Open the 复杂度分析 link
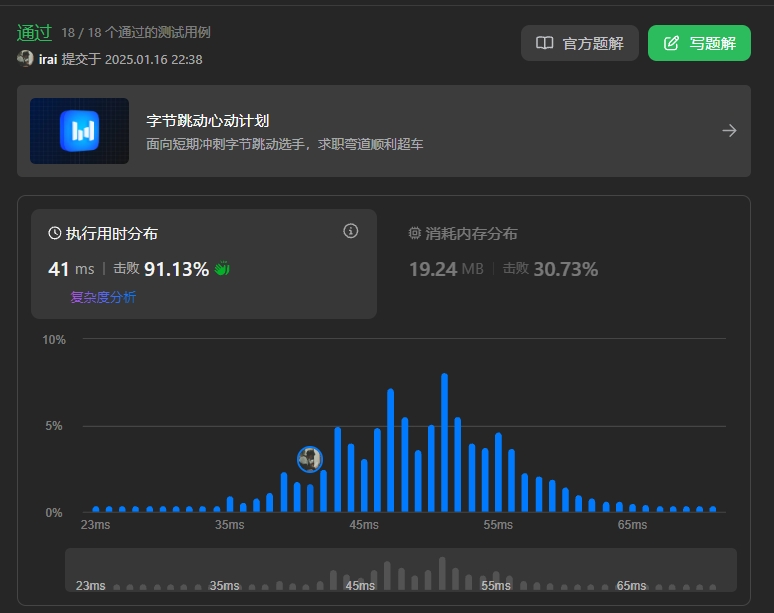Image resolution: width=774 pixels, height=613 pixels. point(103,297)
